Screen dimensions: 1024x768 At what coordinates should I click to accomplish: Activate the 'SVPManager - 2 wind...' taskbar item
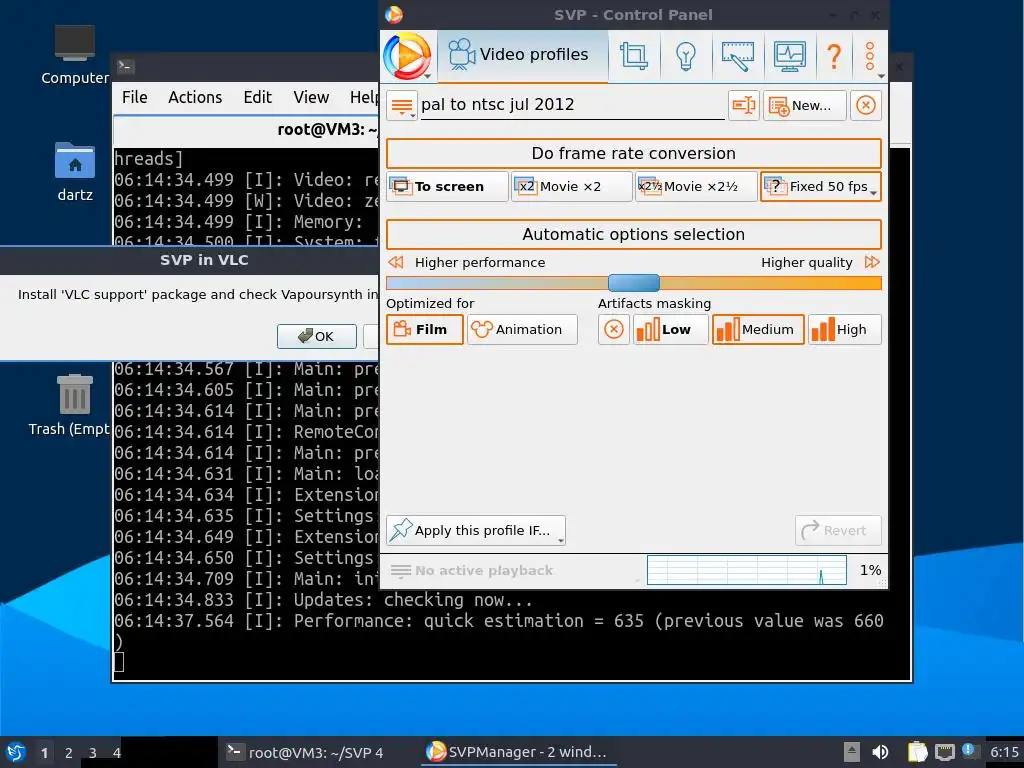click(519, 752)
